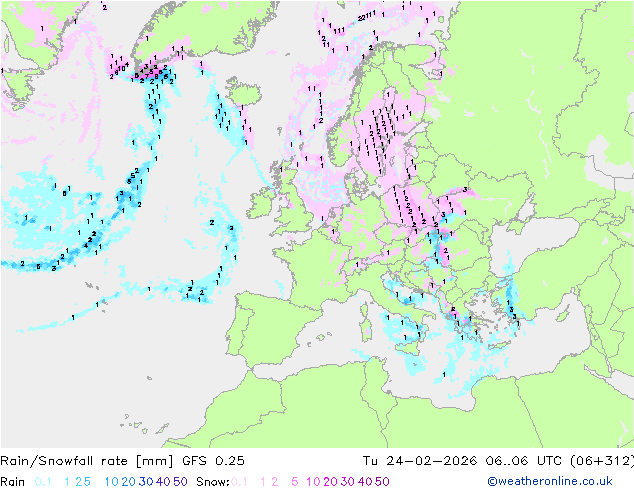Click the Snow 30 legend value
634x490 pixels.
coord(348,482)
